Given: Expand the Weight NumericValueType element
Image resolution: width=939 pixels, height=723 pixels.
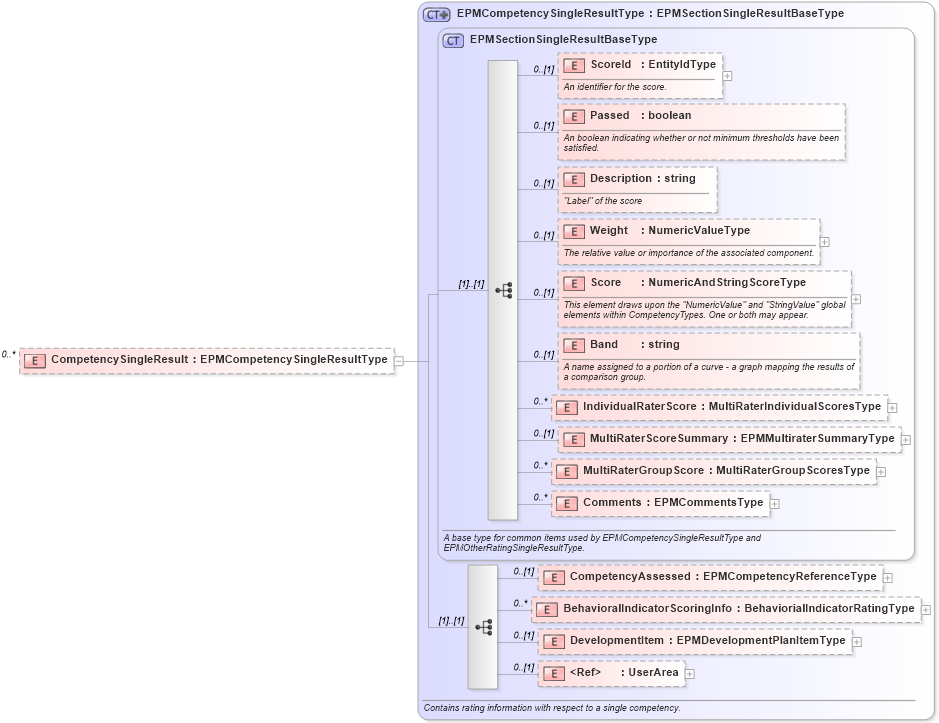Looking at the screenshot, I should tap(824, 240).
